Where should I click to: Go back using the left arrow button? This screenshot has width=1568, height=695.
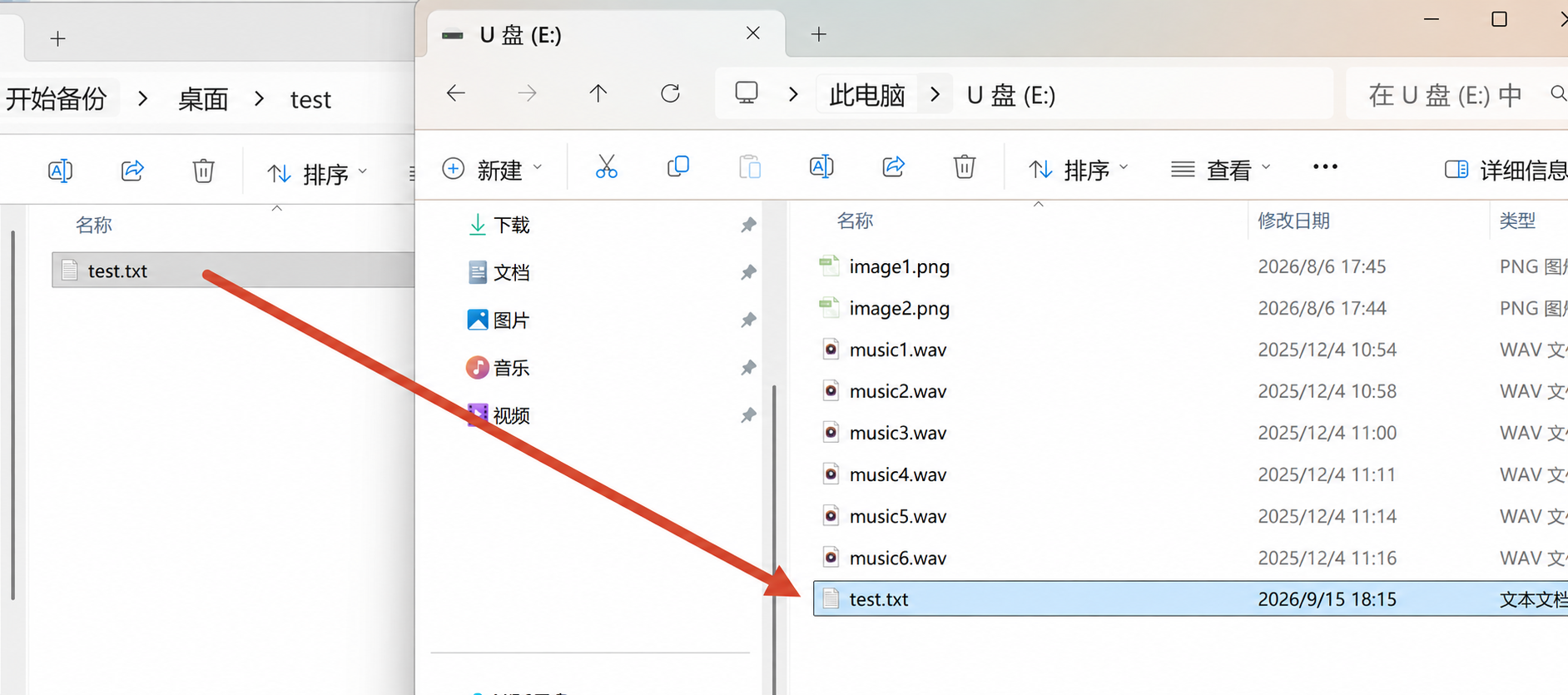click(x=456, y=93)
